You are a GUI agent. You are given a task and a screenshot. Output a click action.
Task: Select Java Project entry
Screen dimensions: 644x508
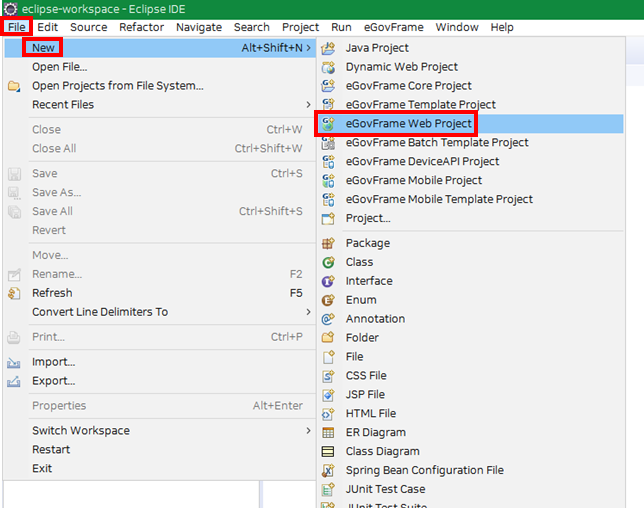pos(471,48)
